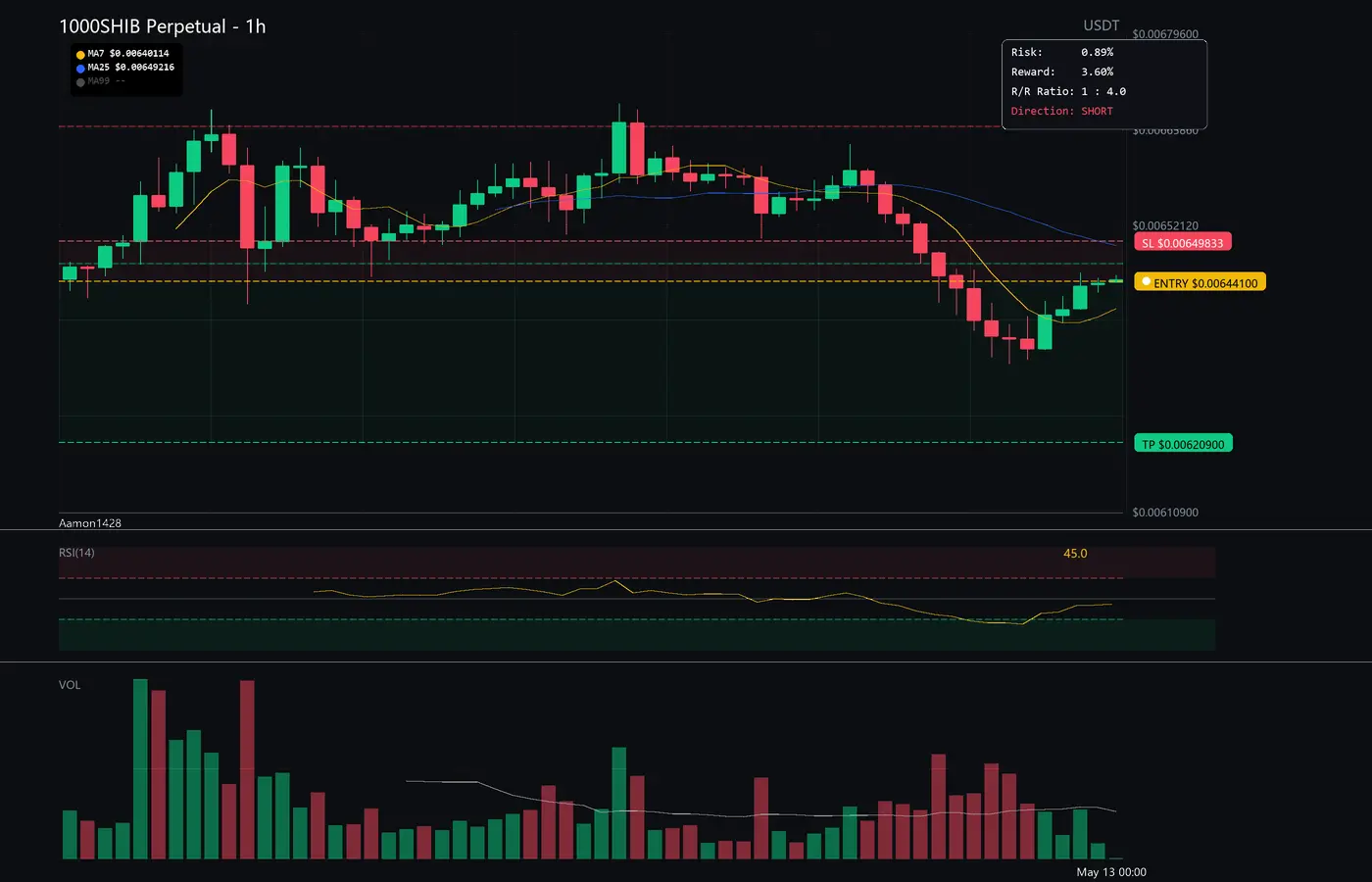Click the "Direction: SHORT" line
Image resolution: width=1372 pixels, height=882 pixels.
1062,111
